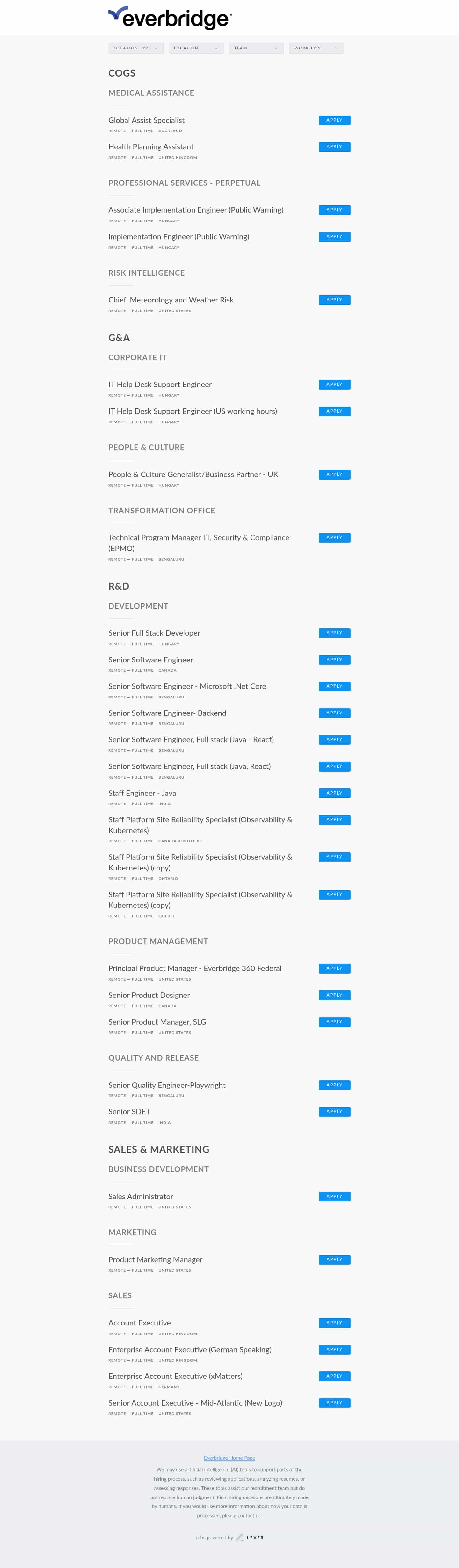Open the LOCATION TYPE filter dropdown
459x1568 pixels.
tap(135, 48)
